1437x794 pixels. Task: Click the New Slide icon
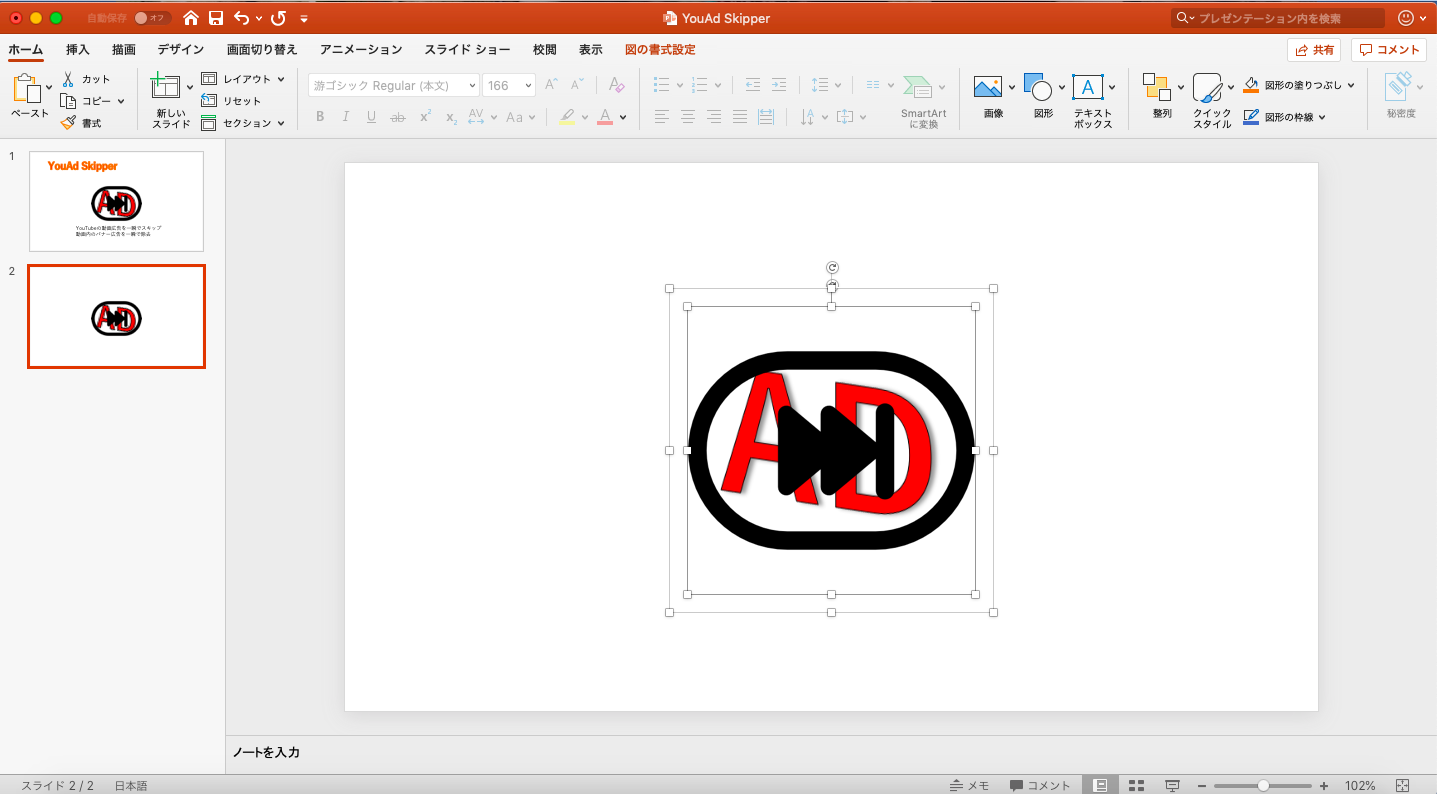pyautogui.click(x=165, y=88)
